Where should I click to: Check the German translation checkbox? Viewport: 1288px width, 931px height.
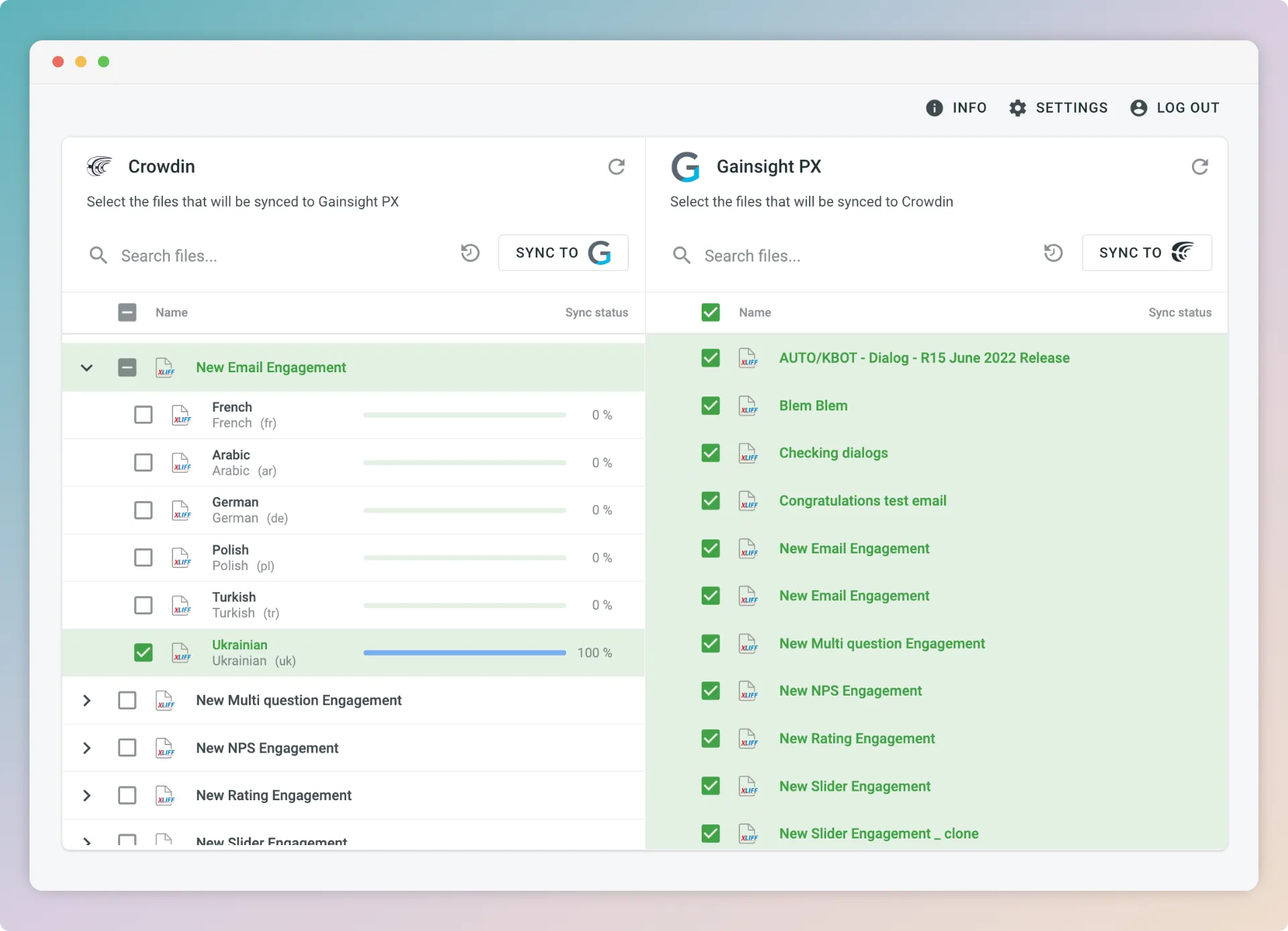point(143,510)
